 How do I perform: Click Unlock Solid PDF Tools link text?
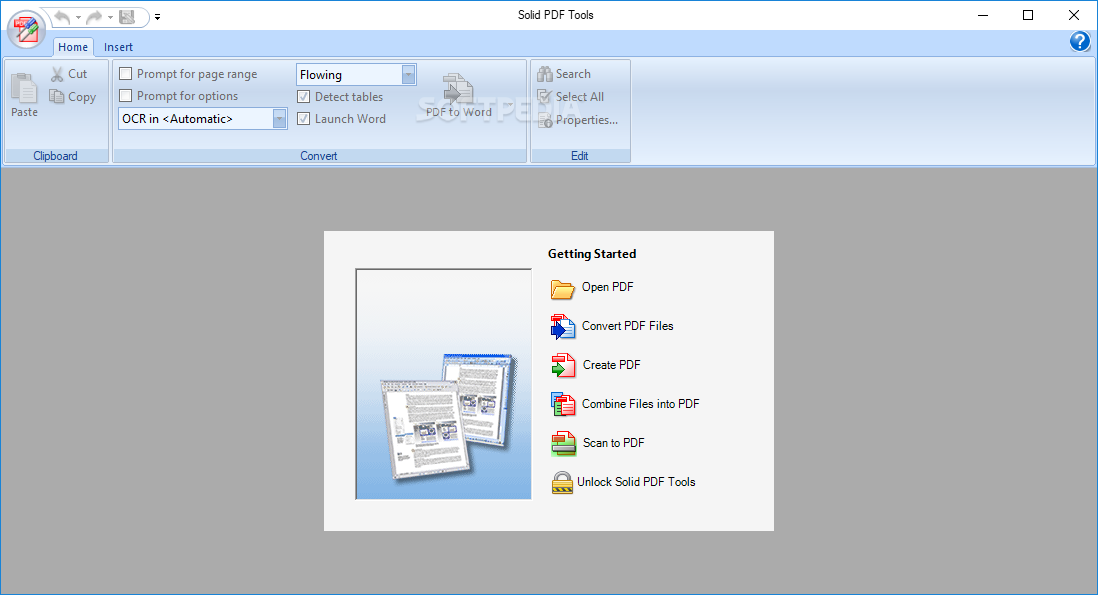point(637,482)
